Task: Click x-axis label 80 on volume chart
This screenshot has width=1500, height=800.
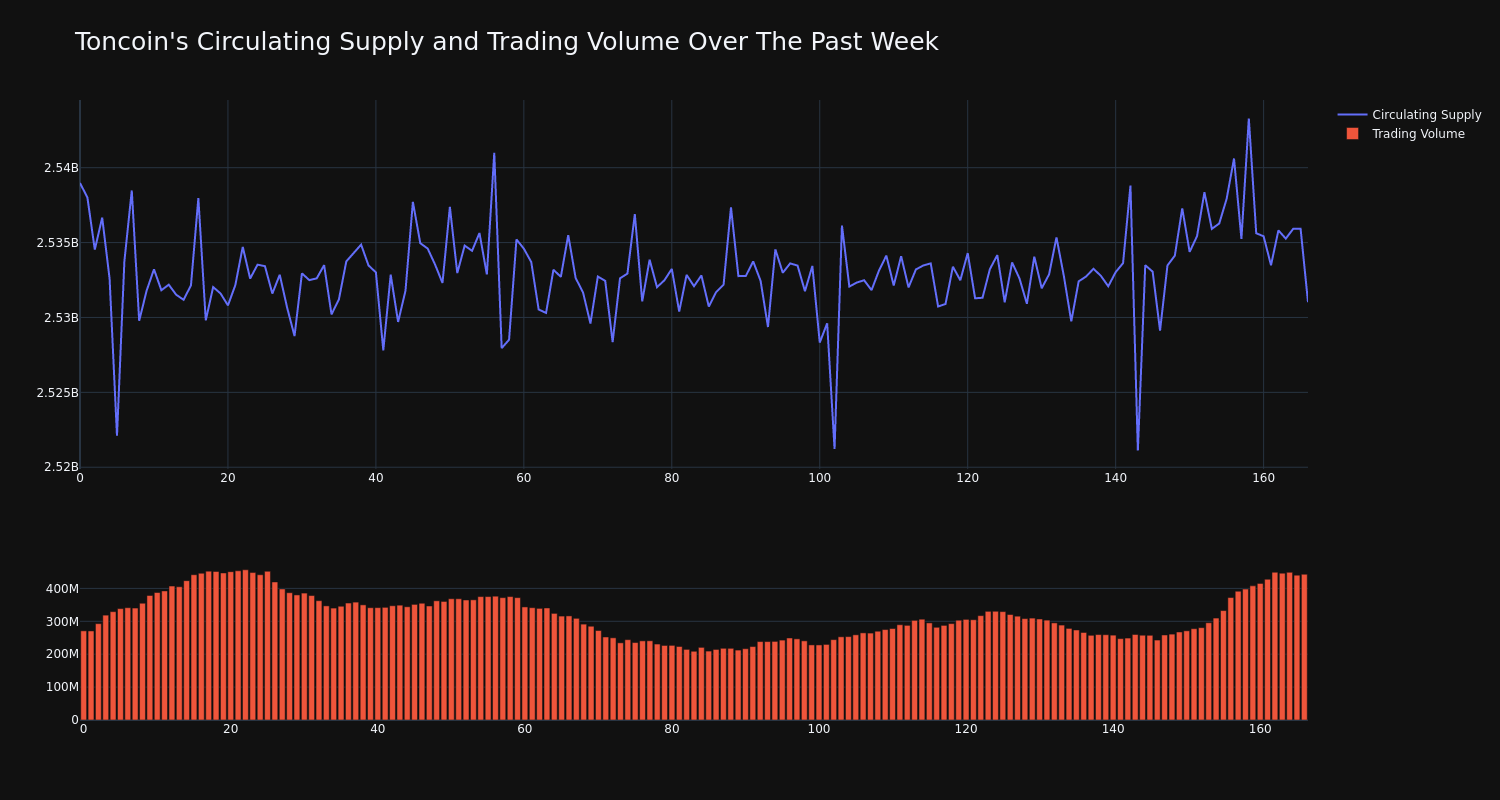Action: [672, 730]
